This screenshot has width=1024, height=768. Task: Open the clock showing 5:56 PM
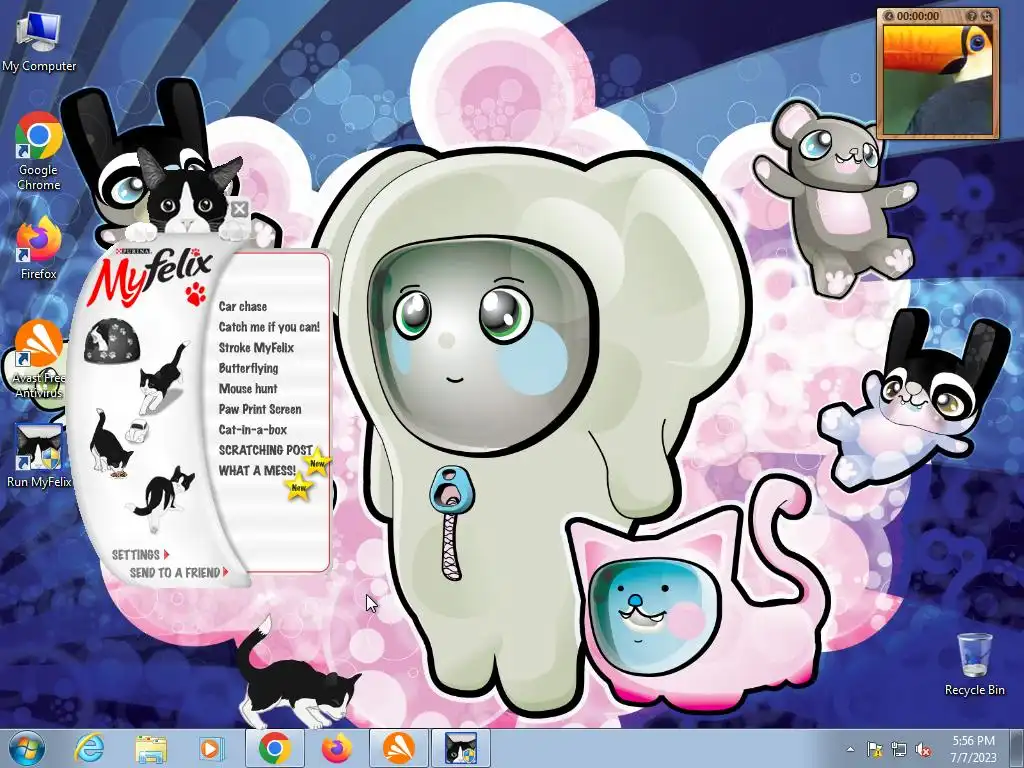coord(973,748)
